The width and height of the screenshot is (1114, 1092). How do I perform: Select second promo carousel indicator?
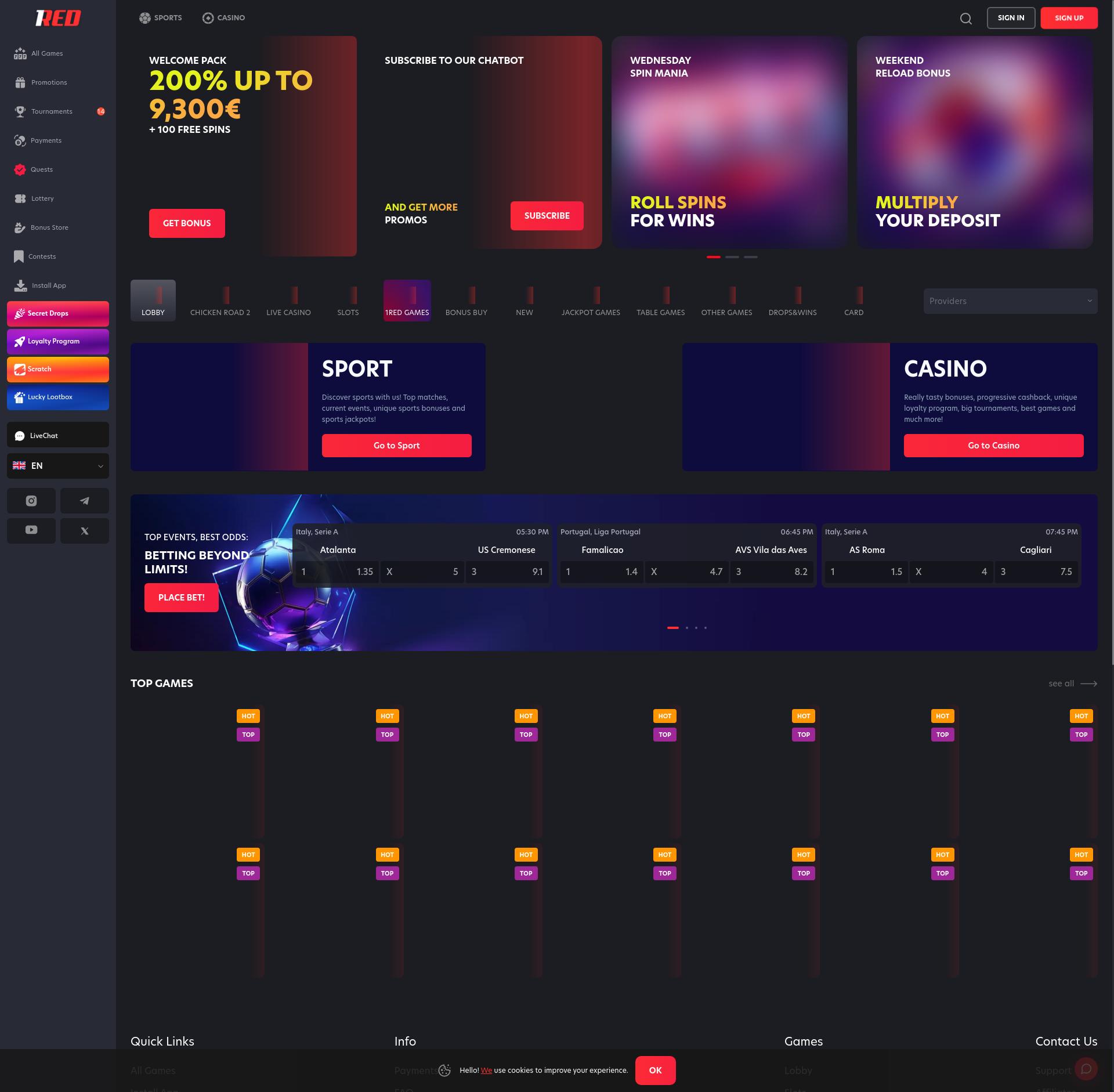click(732, 257)
